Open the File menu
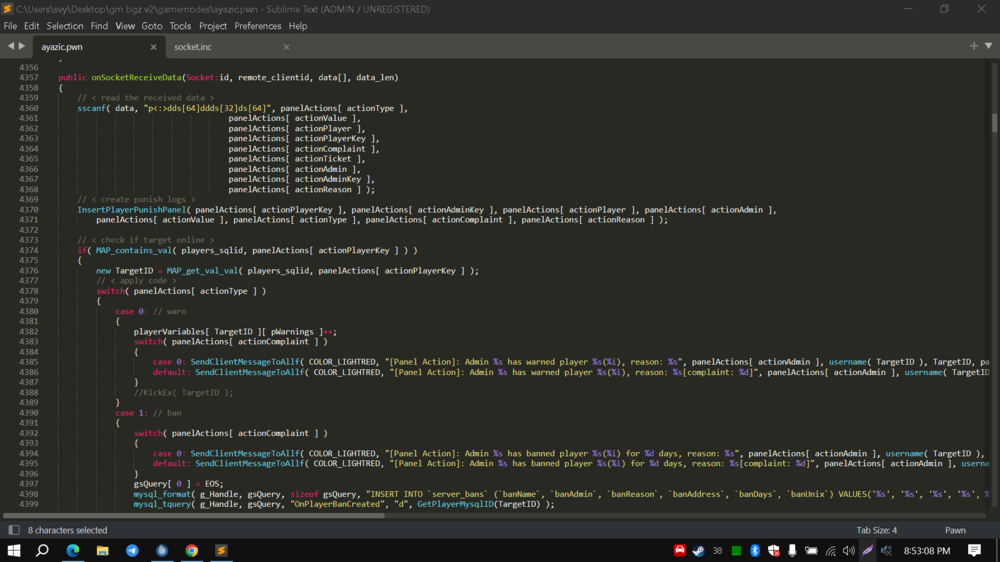 (x=10, y=26)
